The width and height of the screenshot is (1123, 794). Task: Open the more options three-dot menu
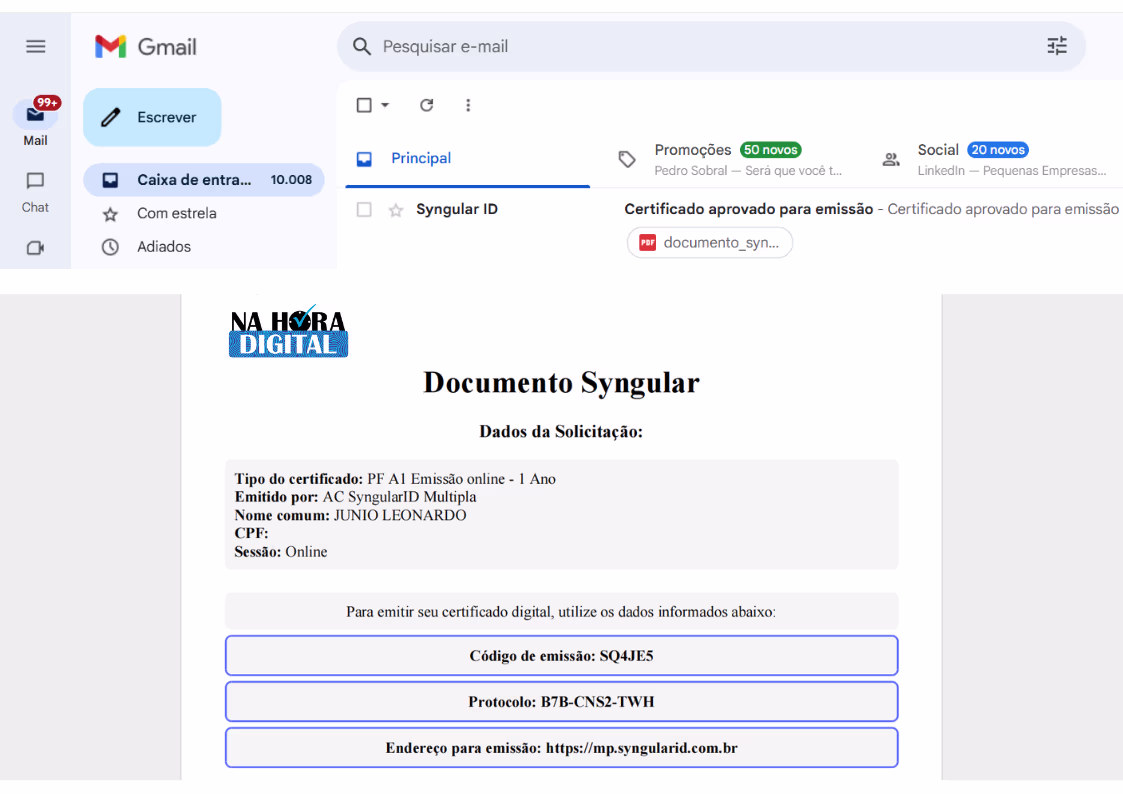pos(468,105)
